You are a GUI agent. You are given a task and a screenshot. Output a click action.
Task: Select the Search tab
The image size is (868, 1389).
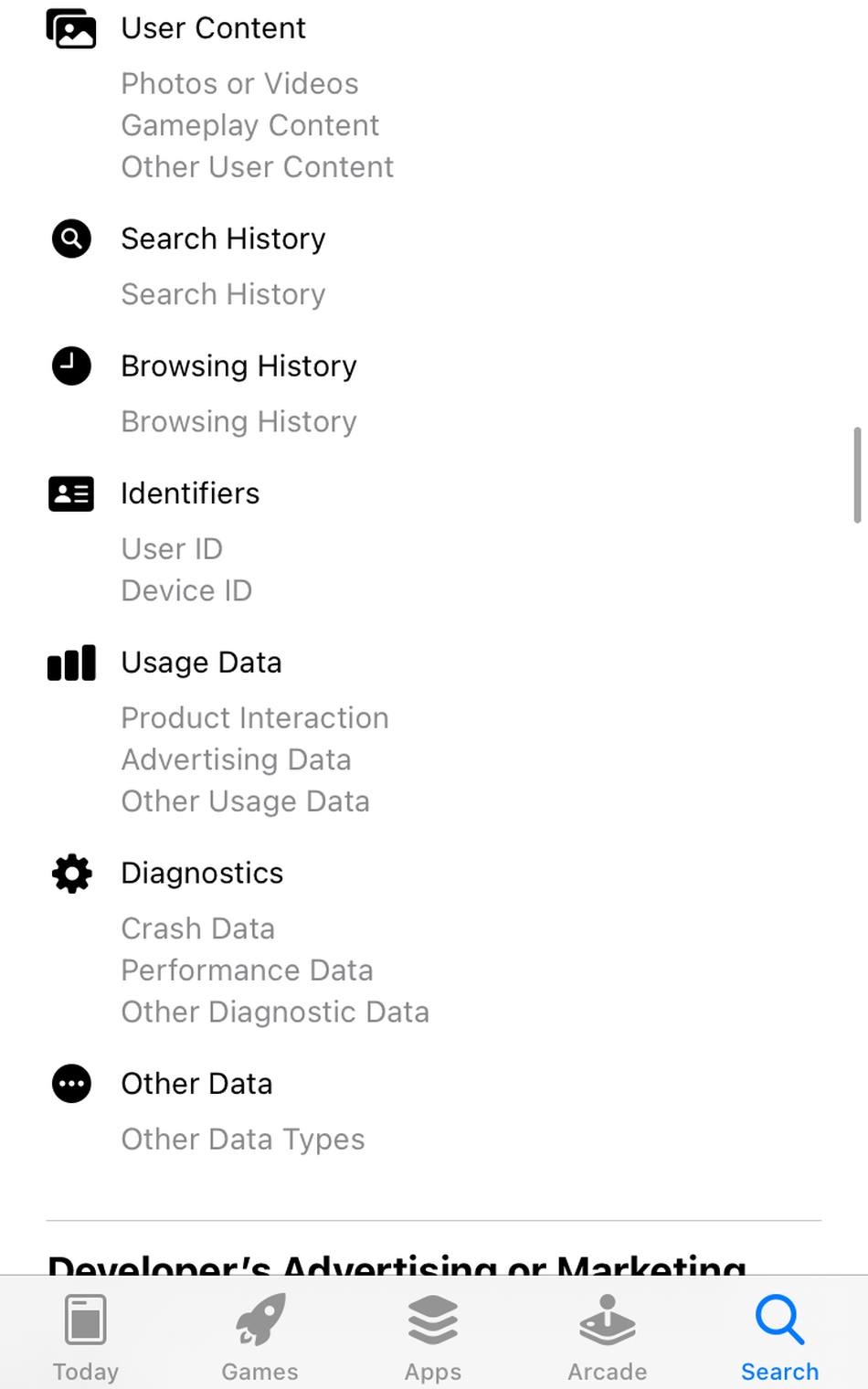(779, 1338)
